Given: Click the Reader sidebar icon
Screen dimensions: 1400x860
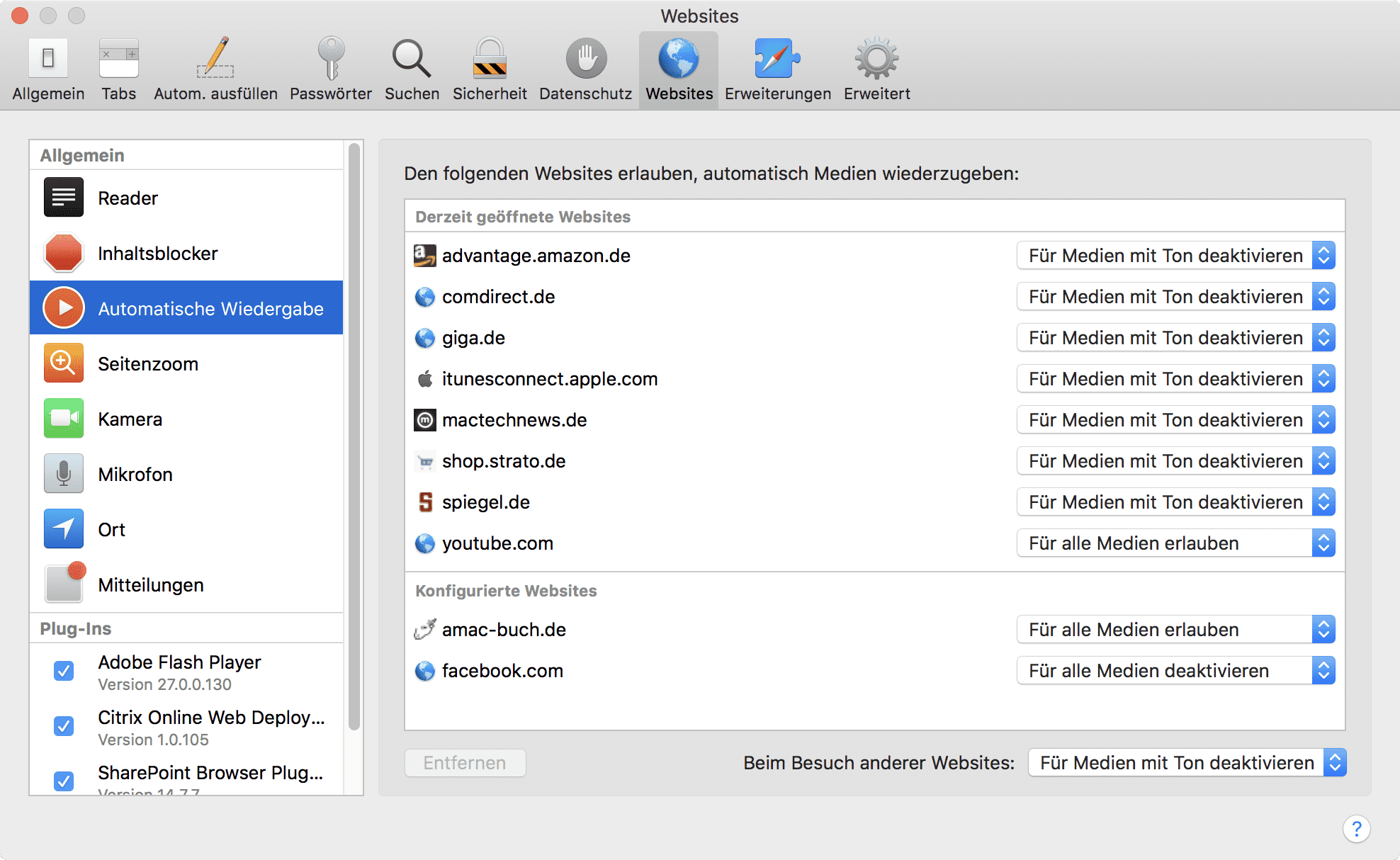Looking at the screenshot, I should pyautogui.click(x=64, y=198).
